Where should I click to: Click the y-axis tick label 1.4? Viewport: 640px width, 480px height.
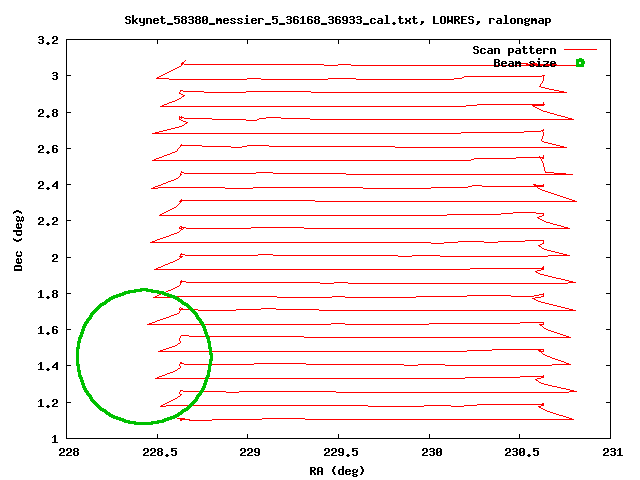(48, 366)
